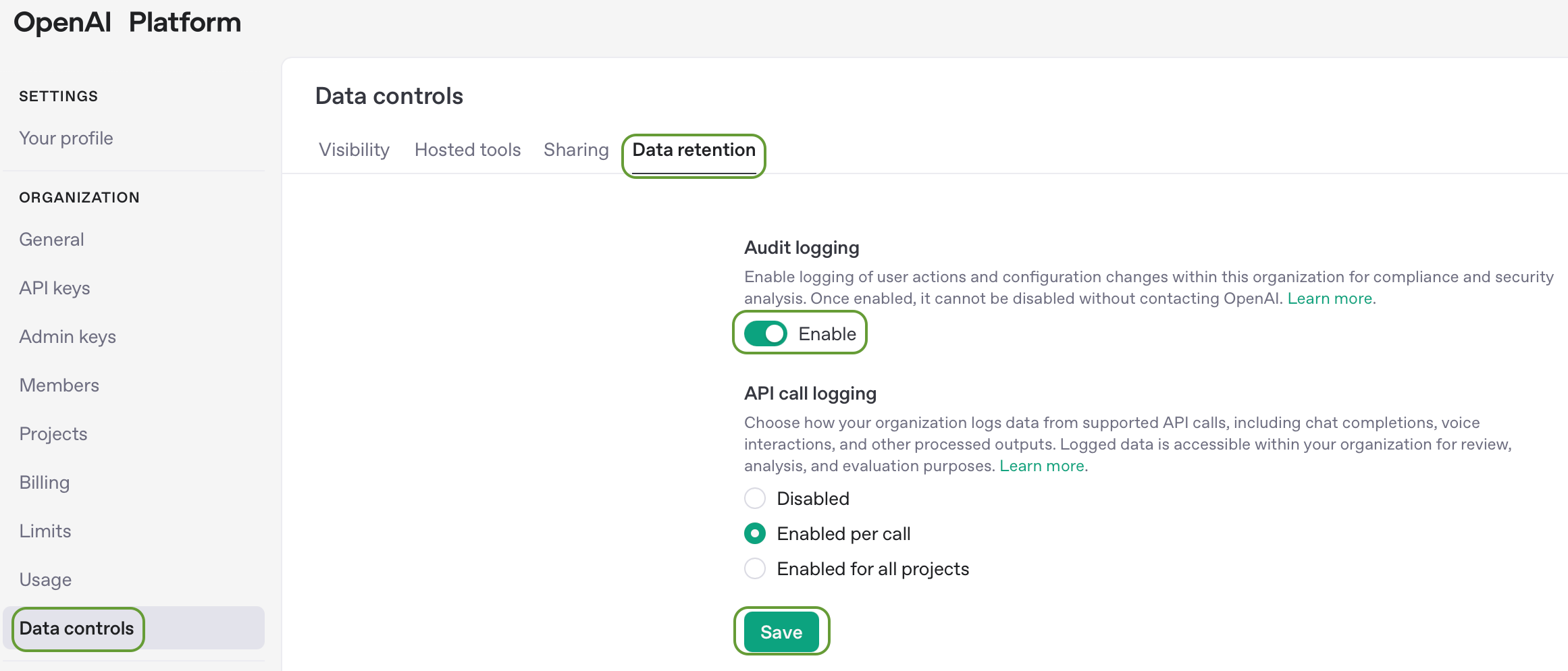Go to General organization settings
The height and width of the screenshot is (671, 1568).
(x=51, y=240)
